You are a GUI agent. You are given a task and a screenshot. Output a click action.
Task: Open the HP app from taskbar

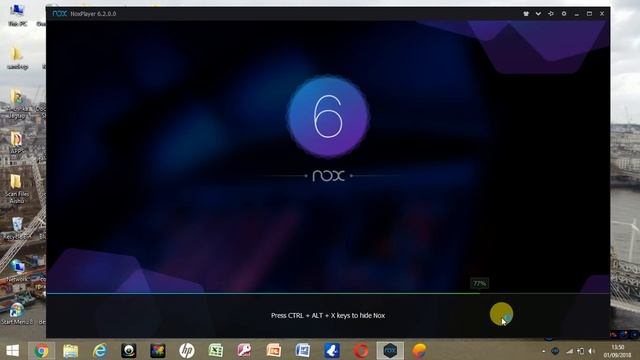187,351
